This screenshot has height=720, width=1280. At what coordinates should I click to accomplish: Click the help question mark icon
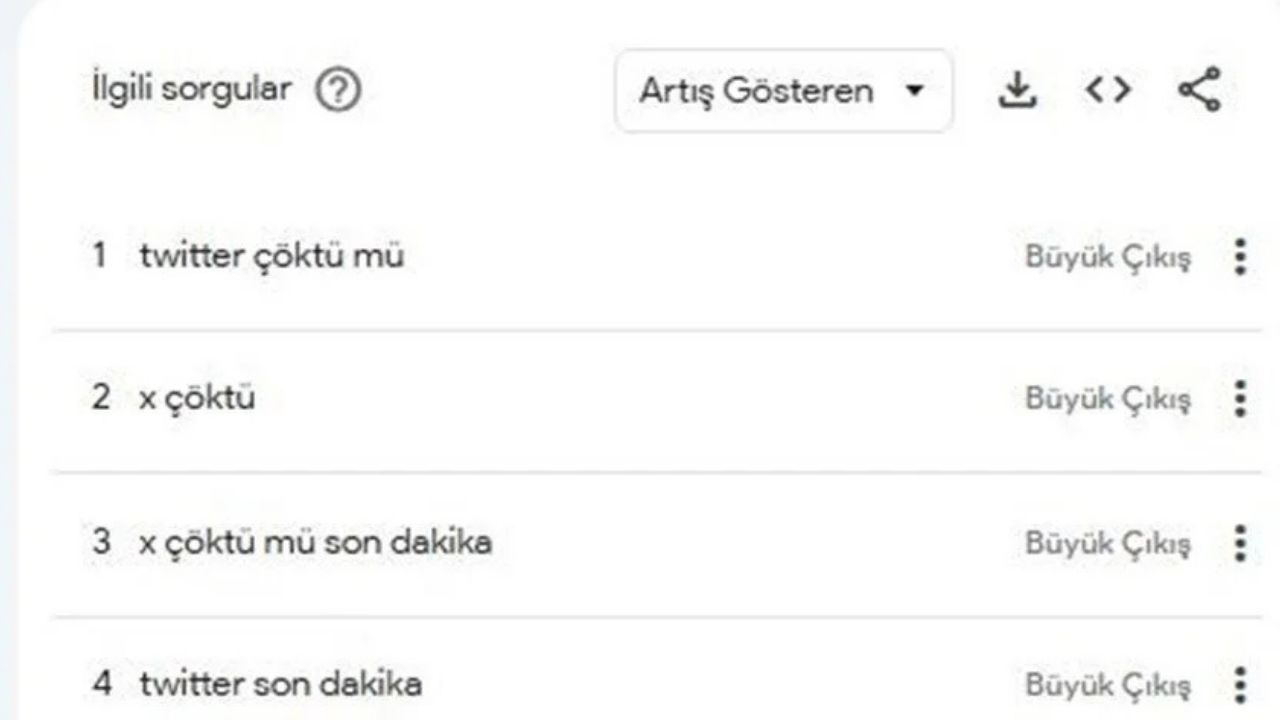[x=338, y=92]
